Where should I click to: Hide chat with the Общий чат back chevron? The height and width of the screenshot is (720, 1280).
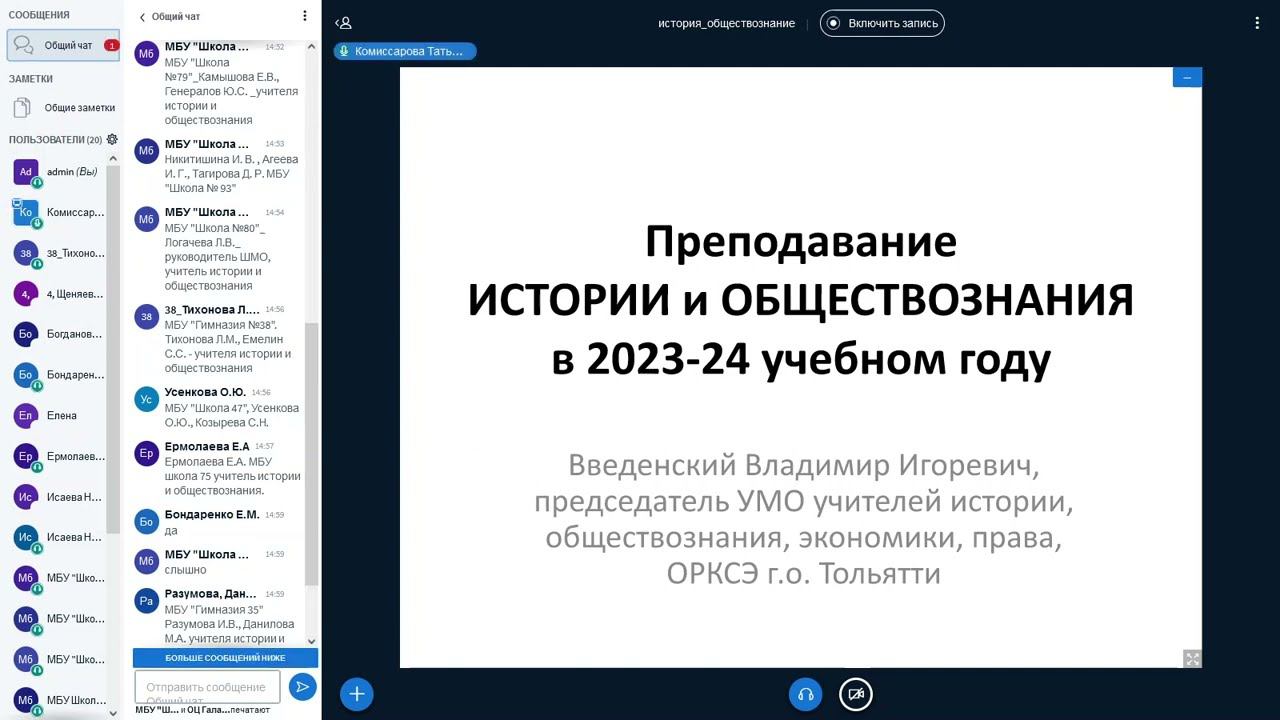tap(142, 17)
